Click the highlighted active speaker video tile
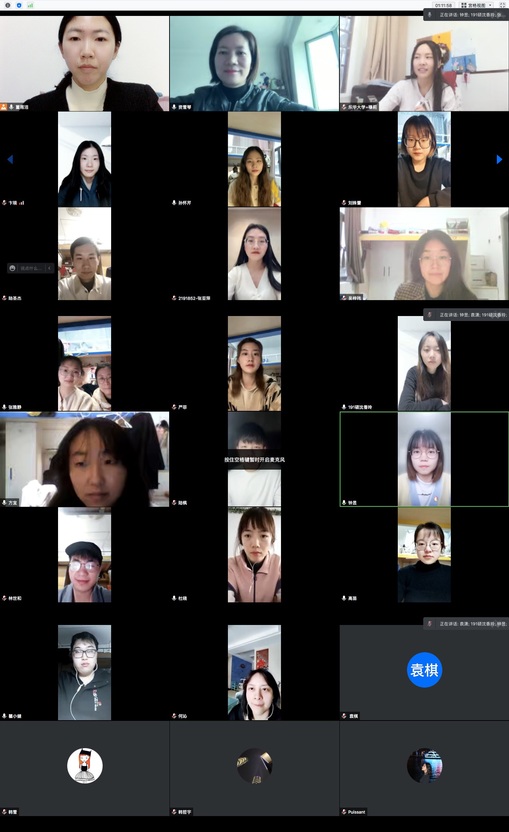509x832 pixels. (x=424, y=459)
